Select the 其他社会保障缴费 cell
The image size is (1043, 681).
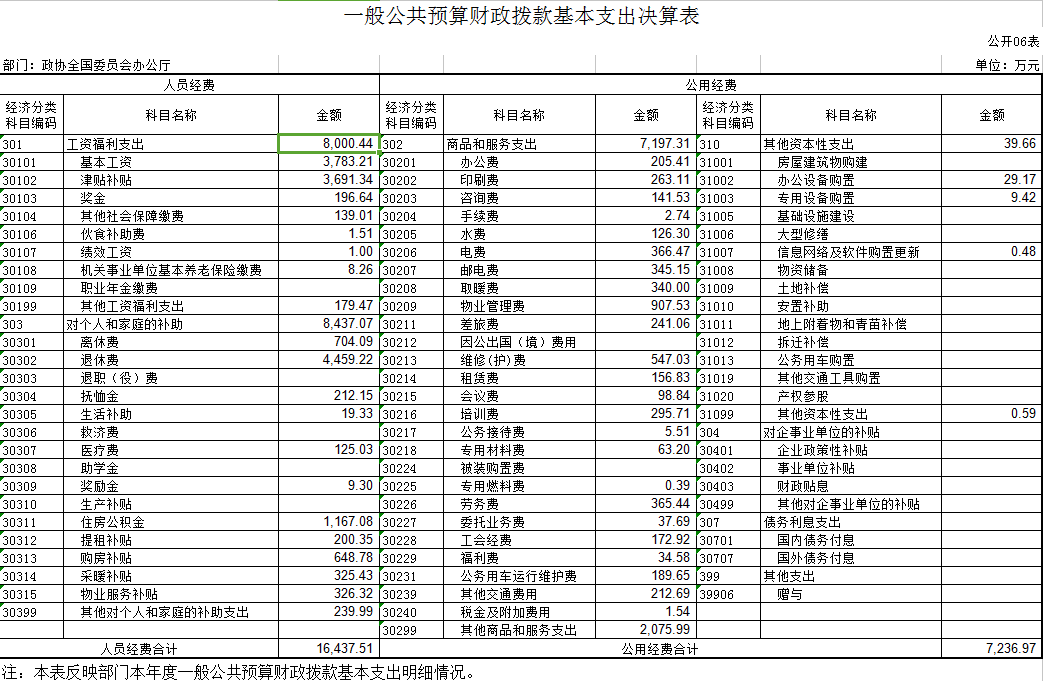pyautogui.click(x=171, y=216)
